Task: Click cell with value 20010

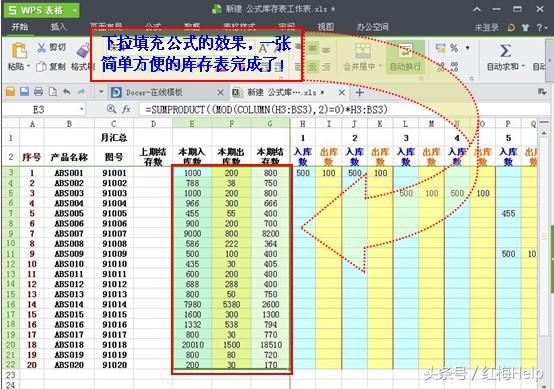Action: pyautogui.click(x=193, y=344)
